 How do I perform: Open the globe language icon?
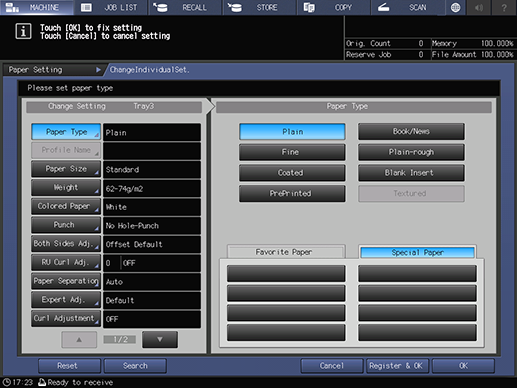tap(455, 7)
